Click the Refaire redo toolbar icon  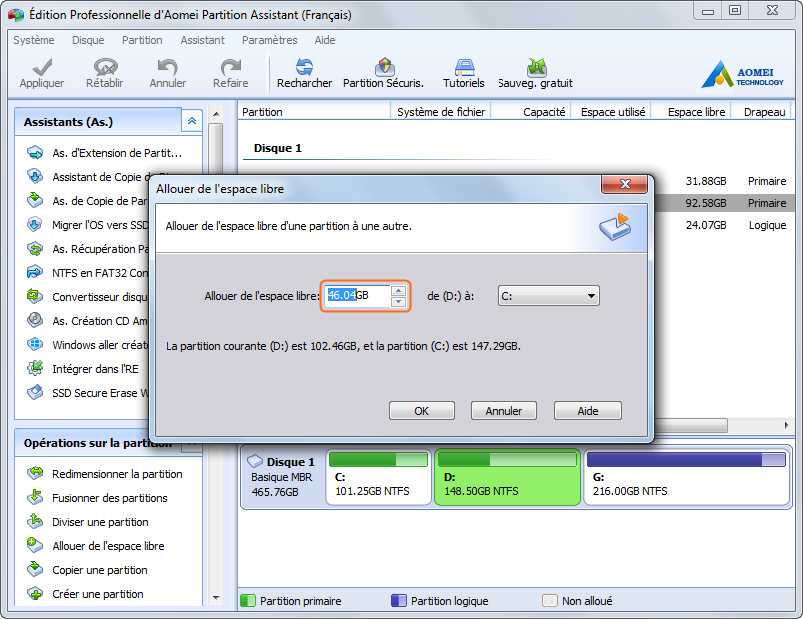(230, 67)
